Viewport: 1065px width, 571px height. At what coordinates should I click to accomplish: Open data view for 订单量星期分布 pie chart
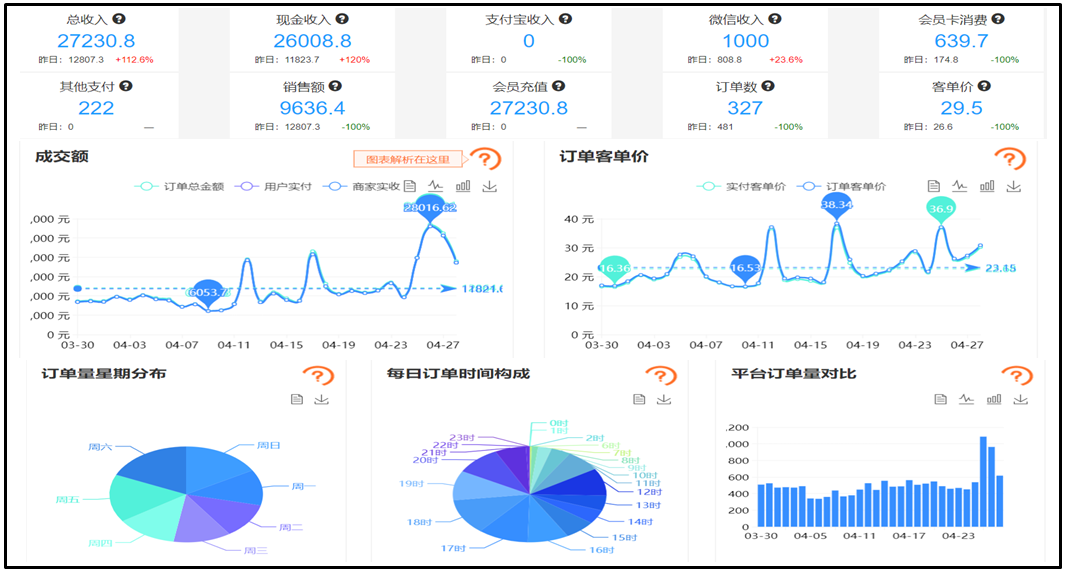pos(296,400)
